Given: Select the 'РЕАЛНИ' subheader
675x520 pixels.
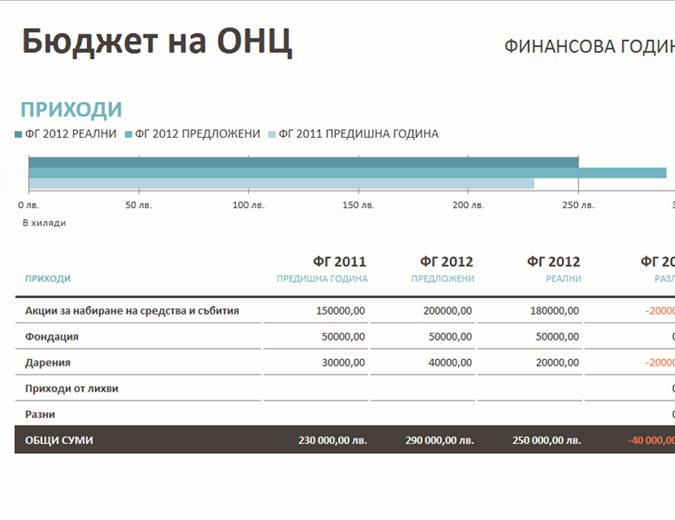Looking at the screenshot, I should (564, 279).
